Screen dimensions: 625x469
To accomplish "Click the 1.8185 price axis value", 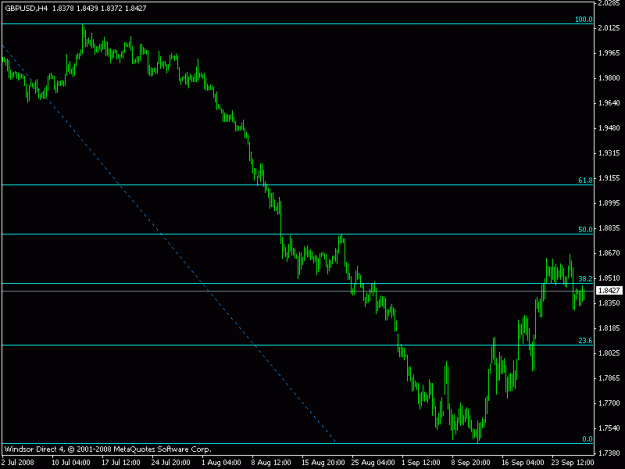I will (x=609, y=328).
